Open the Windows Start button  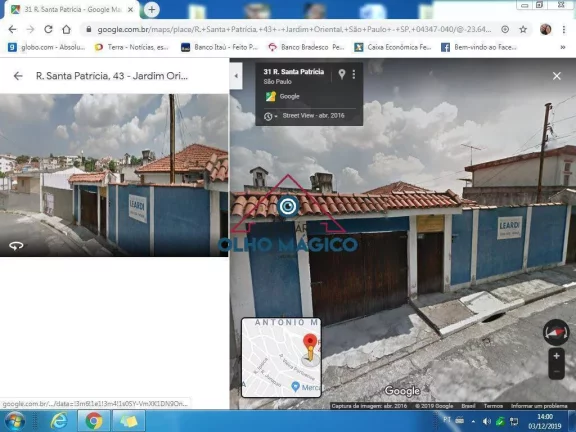click(x=15, y=421)
